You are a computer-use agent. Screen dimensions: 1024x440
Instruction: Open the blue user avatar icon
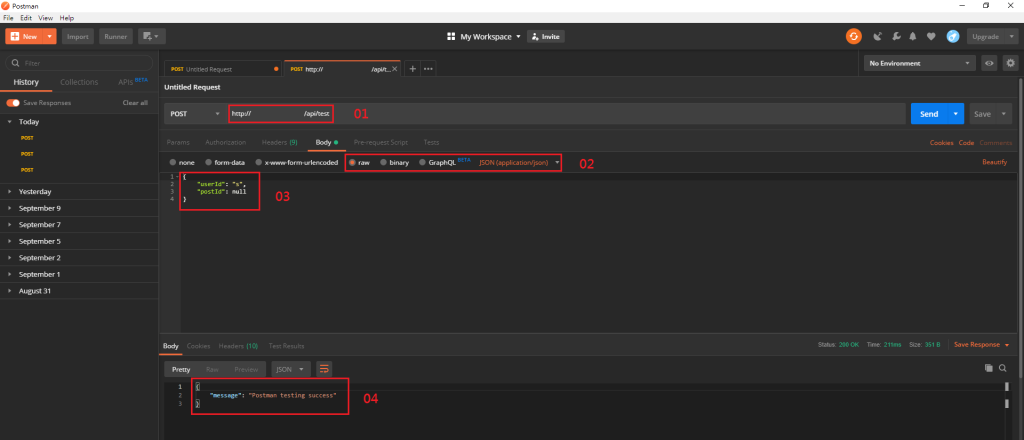(953, 37)
